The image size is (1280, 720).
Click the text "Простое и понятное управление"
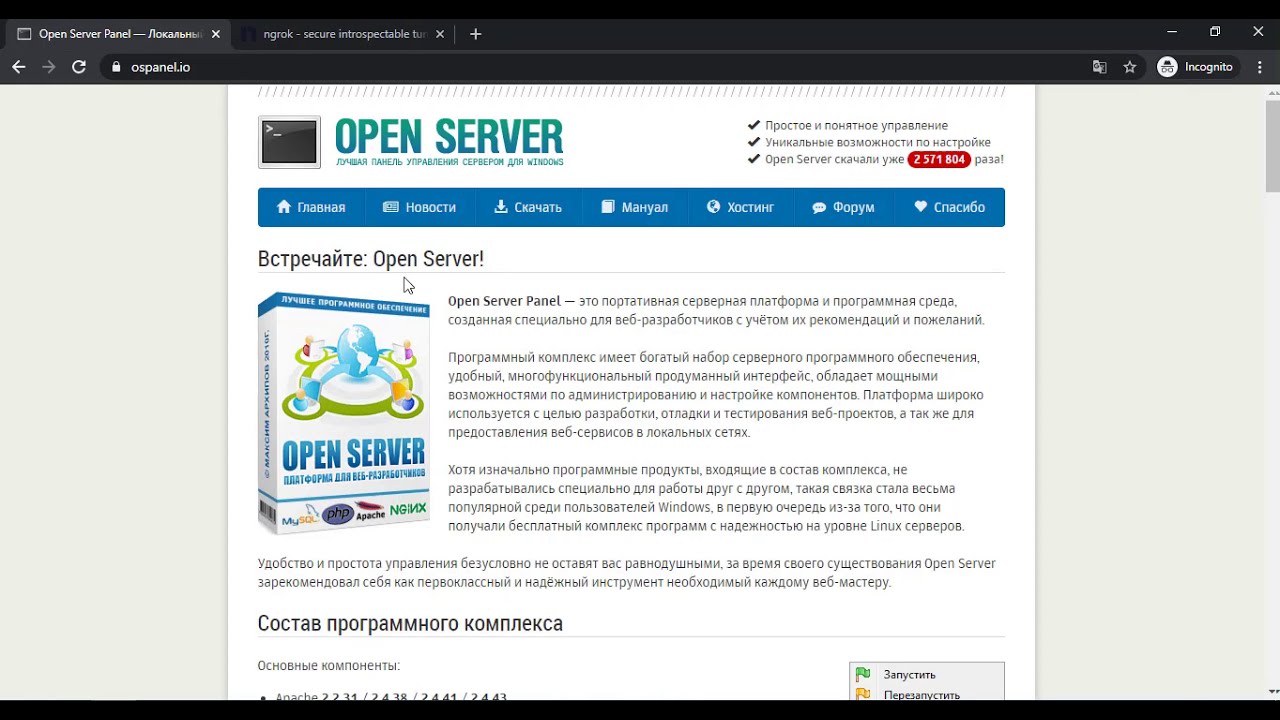856,125
